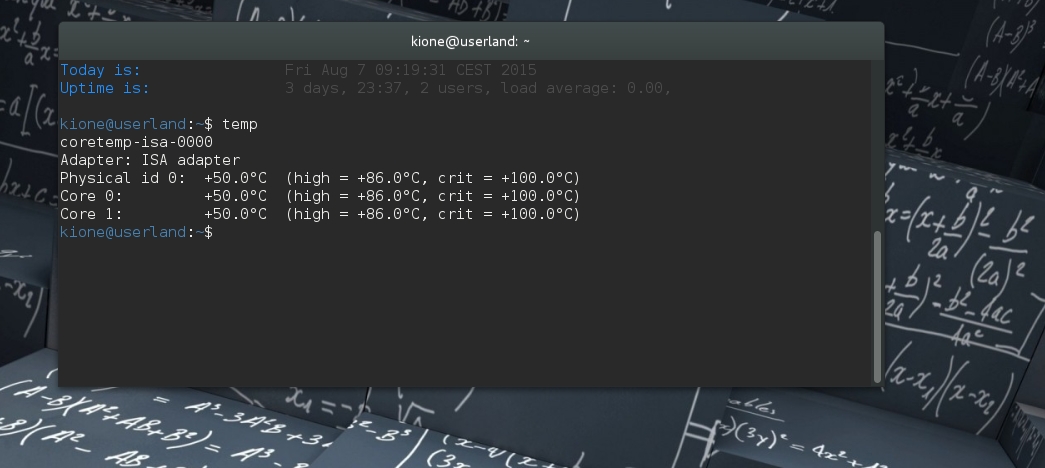Click the blank terminal area below the last prompt
Image resolution: width=1045 pixels, height=468 pixels.
point(460,310)
